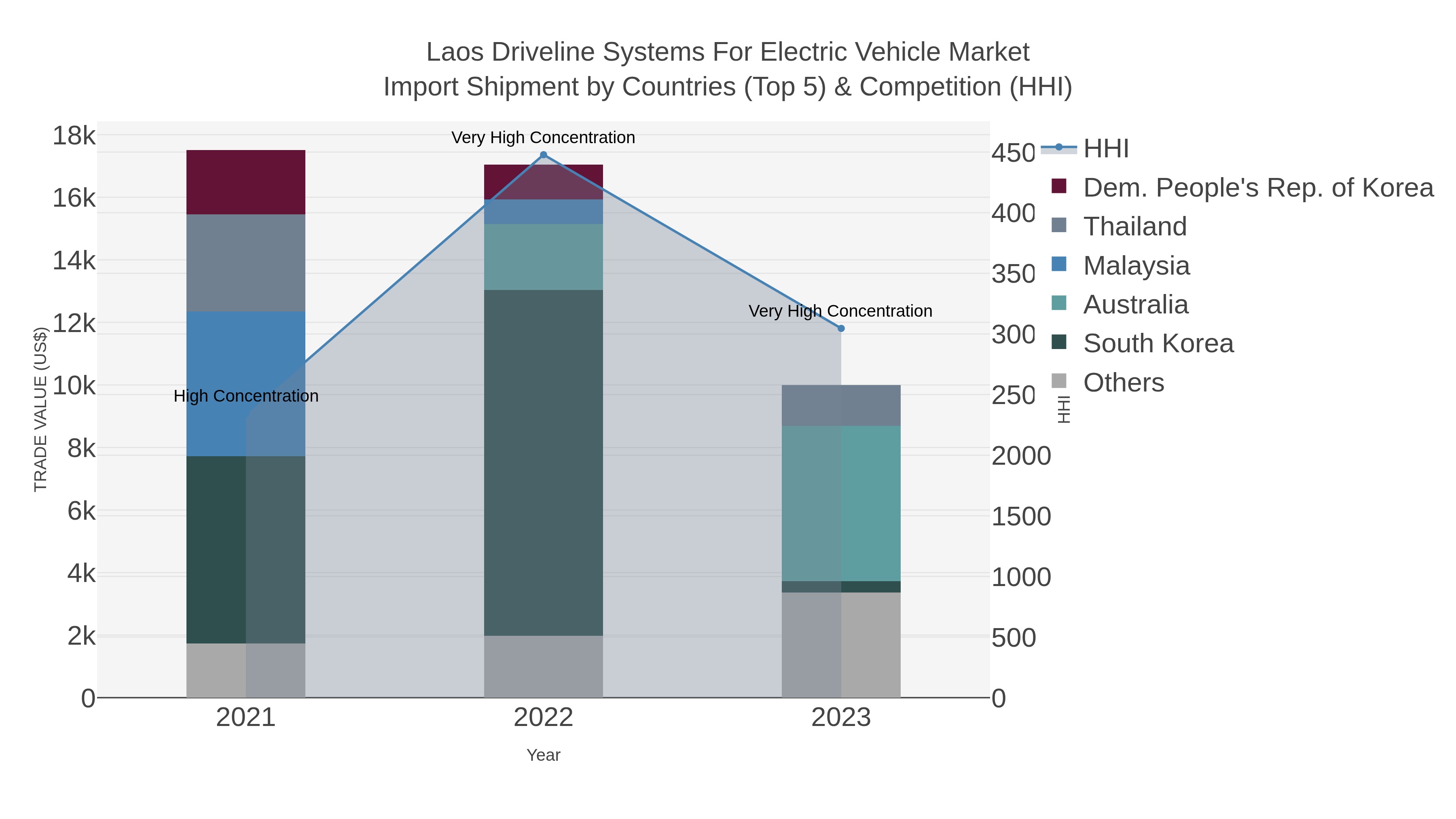The width and height of the screenshot is (1456, 819).
Task: Click the 'High Concentration' annotation
Action: coord(246,396)
